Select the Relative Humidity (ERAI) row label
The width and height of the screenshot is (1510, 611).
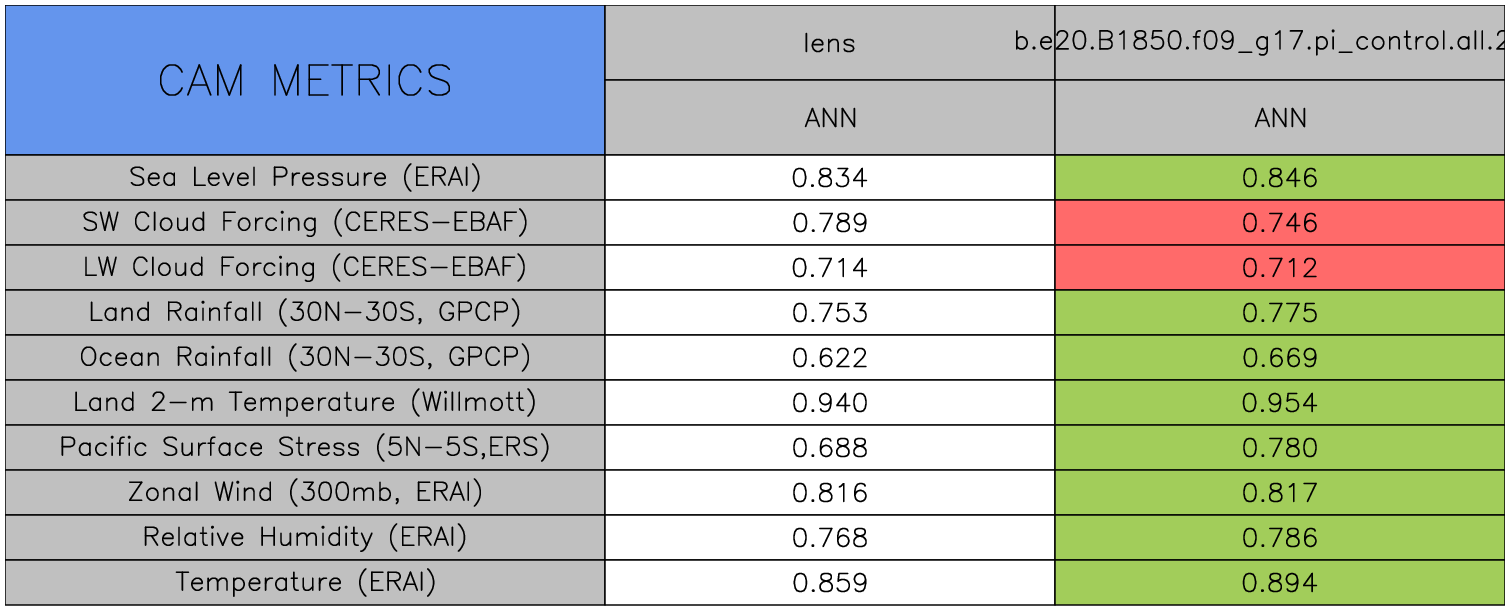(305, 538)
